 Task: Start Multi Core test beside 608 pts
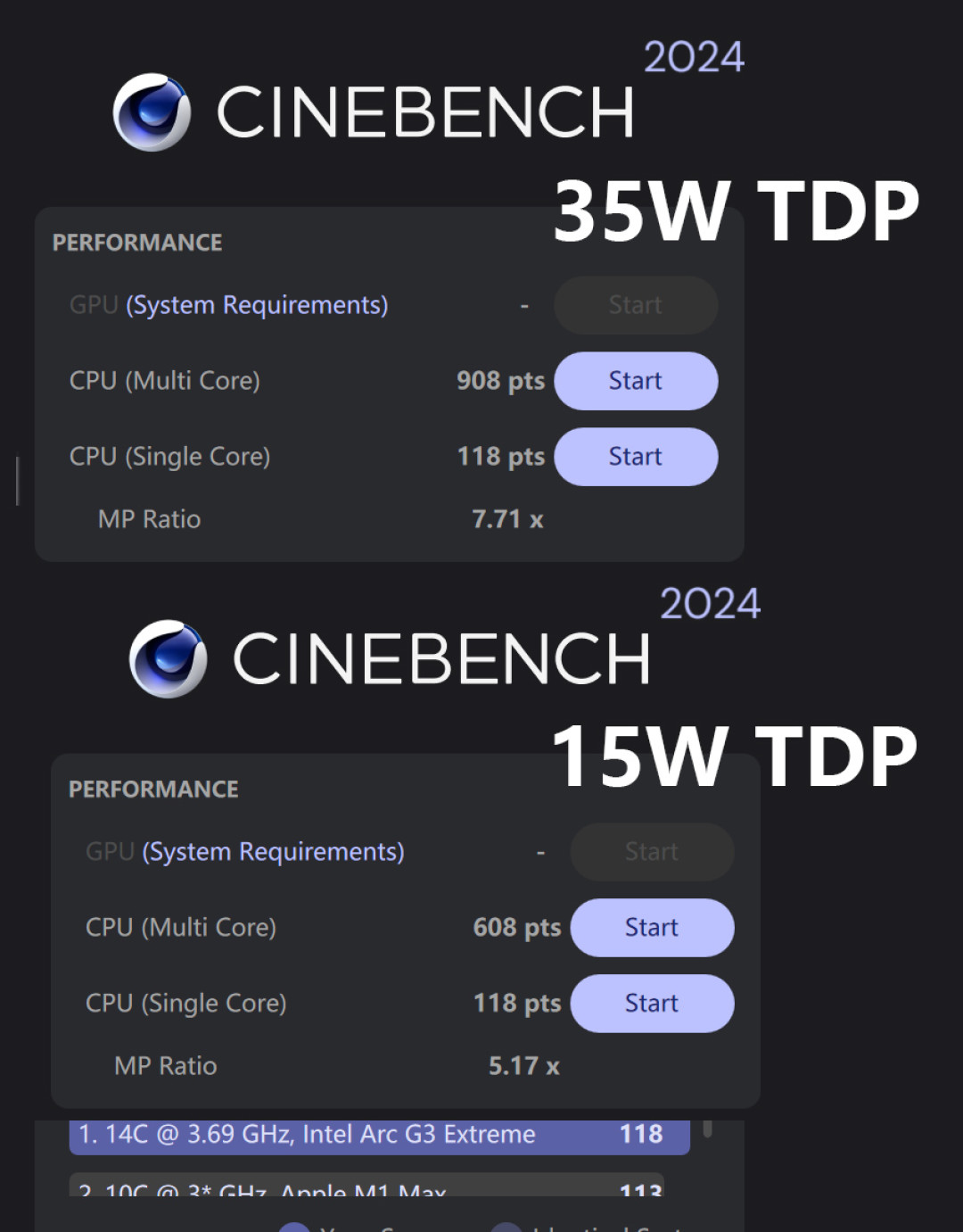652,928
